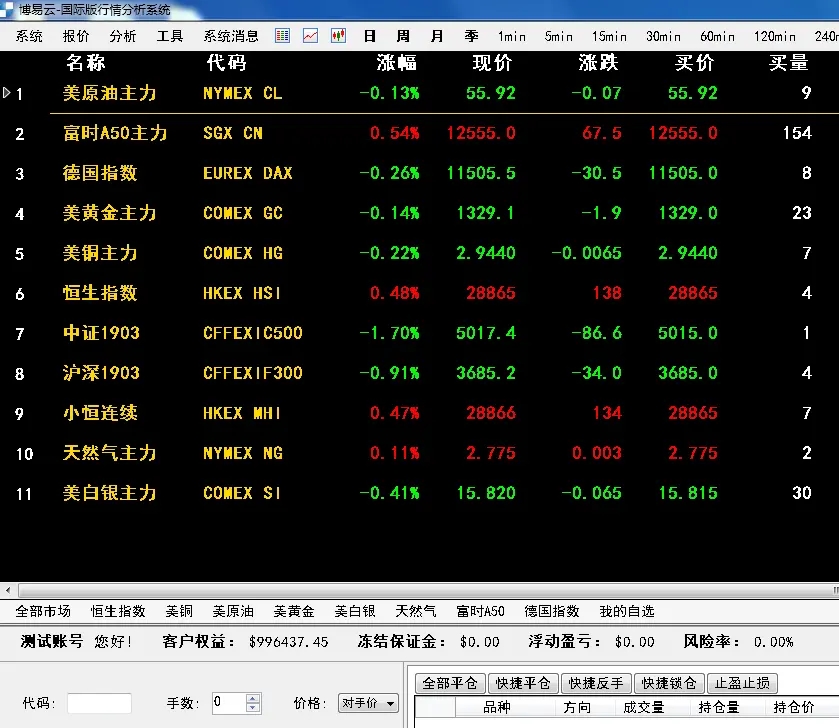Image resolution: width=839 pixels, height=728 pixels.
Task: Select the 小恒连续 row
Action: pos(420,412)
